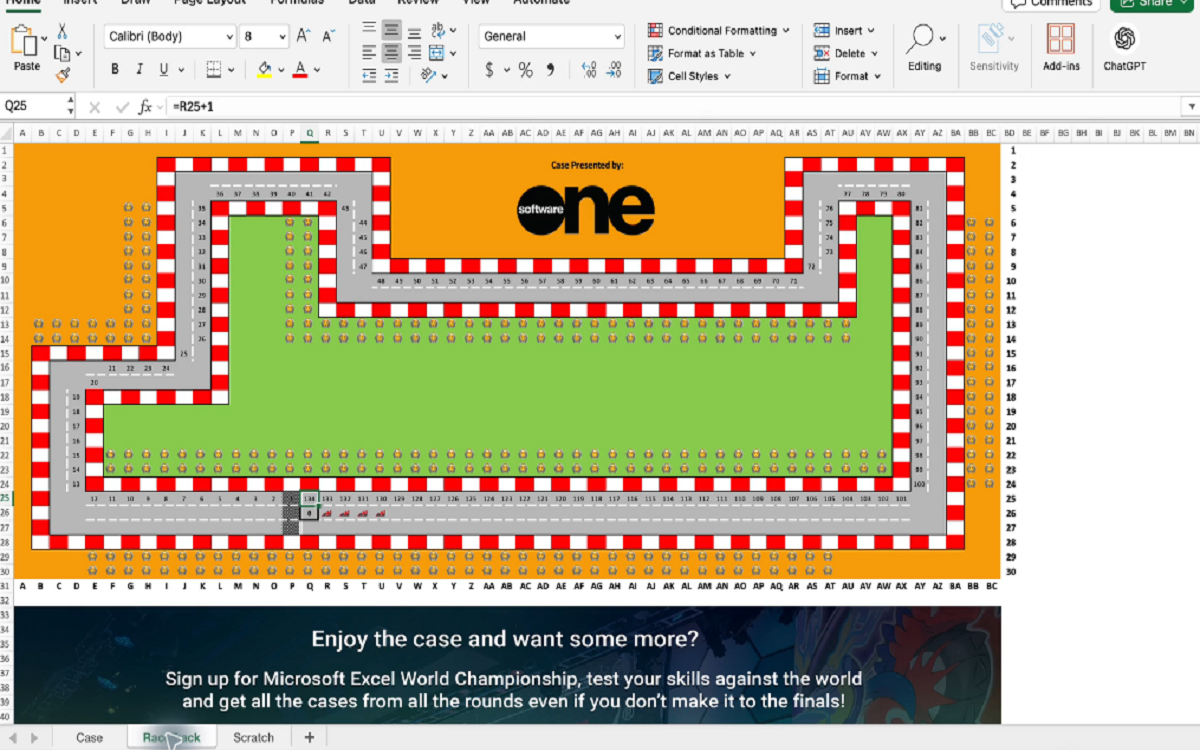Open the Format cells dropdown
The width and height of the screenshot is (1200, 750).
tap(847, 76)
